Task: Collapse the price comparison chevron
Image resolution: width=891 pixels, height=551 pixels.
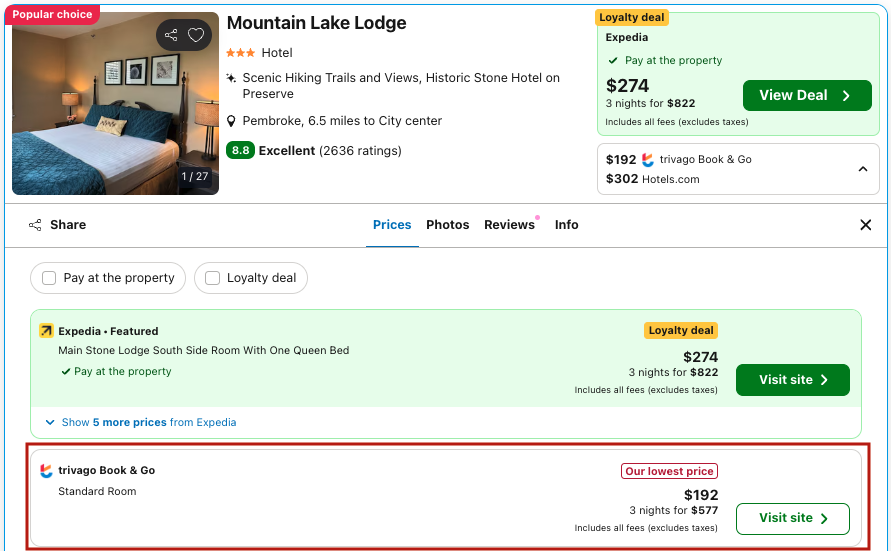Action: (863, 169)
